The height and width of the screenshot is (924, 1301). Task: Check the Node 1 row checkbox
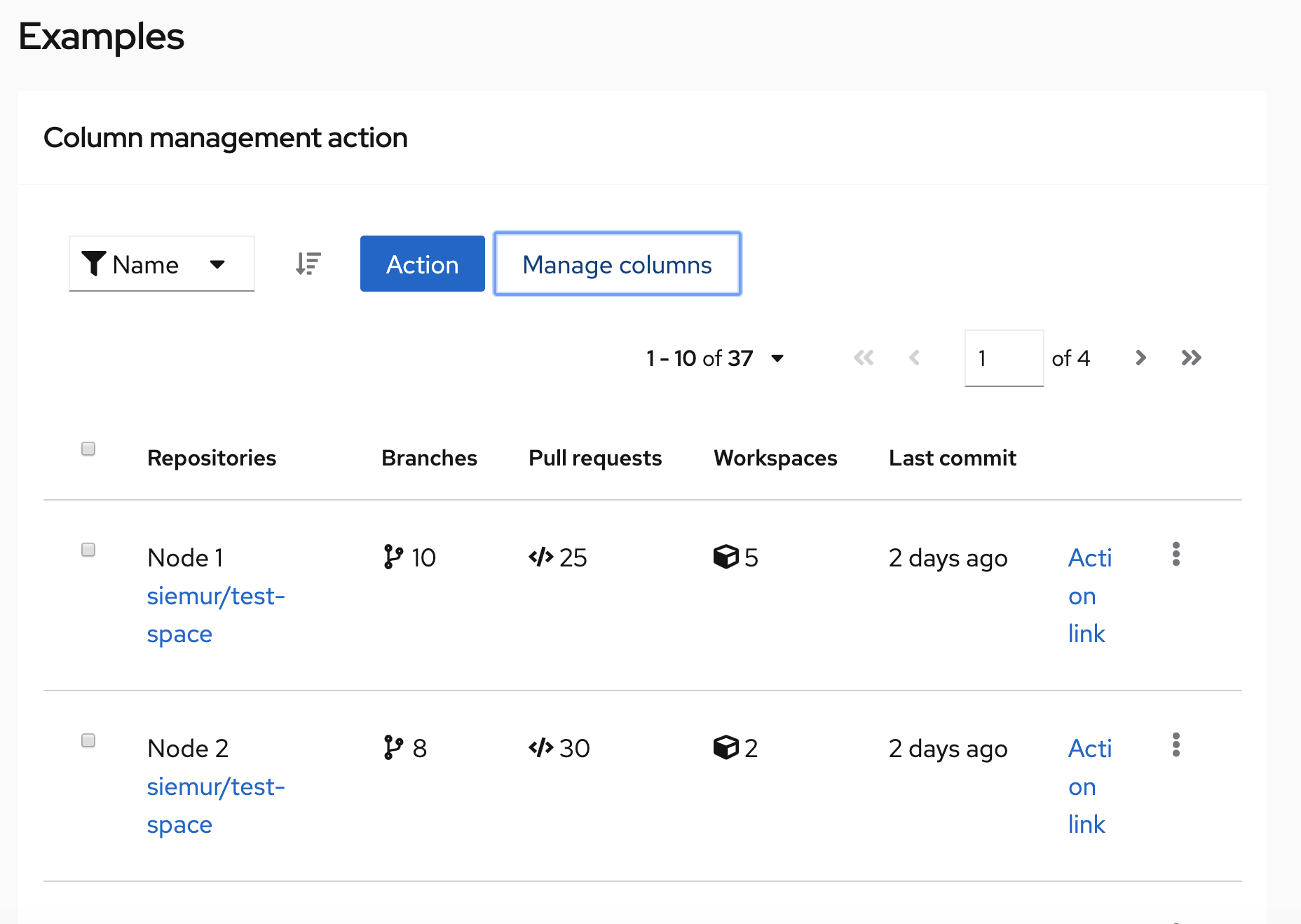coord(88,550)
